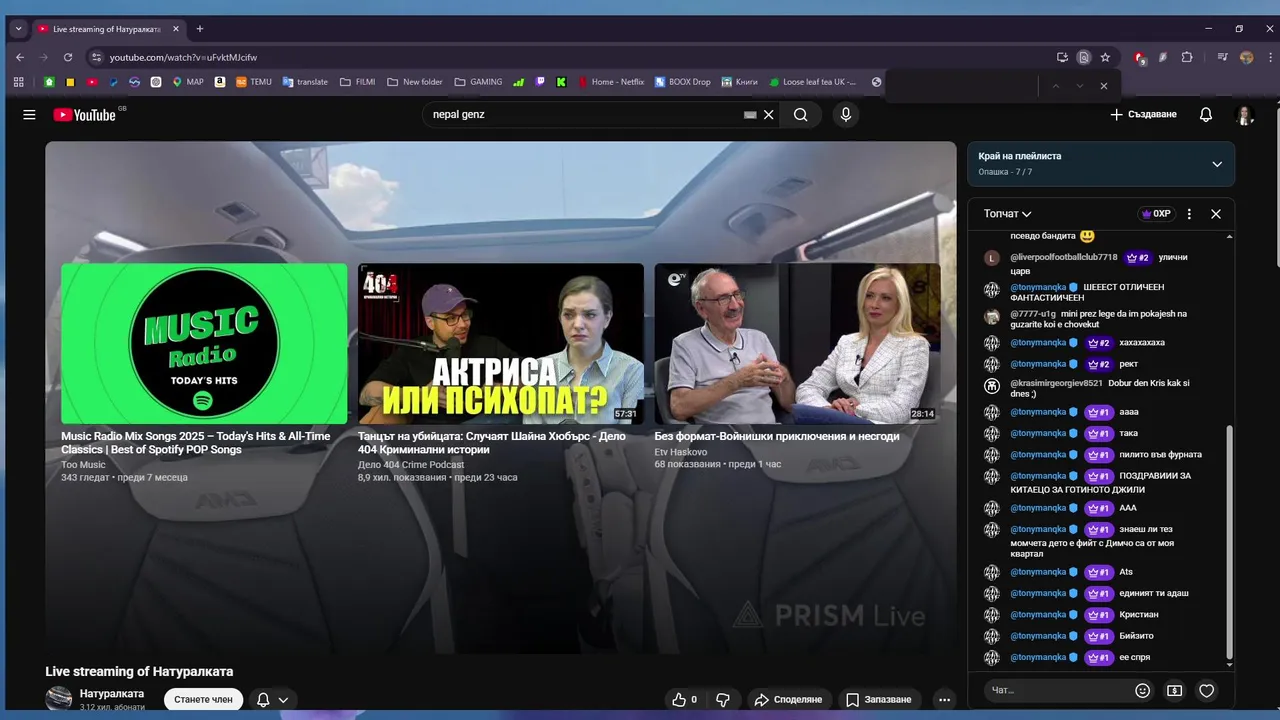The width and height of the screenshot is (1280, 720).
Task: Open the Kick bookmark icon
Action: (561, 82)
